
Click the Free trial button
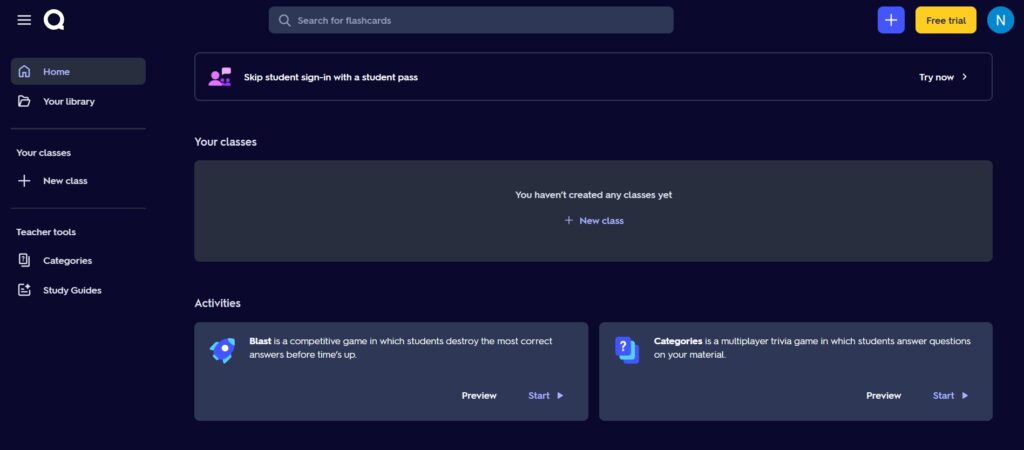tap(945, 20)
